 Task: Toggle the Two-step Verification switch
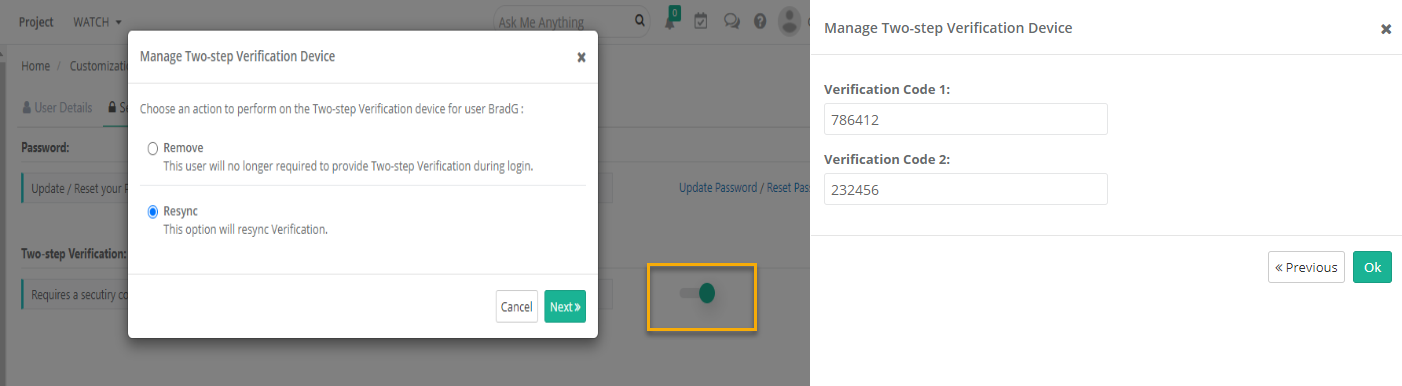pyautogui.click(x=698, y=293)
